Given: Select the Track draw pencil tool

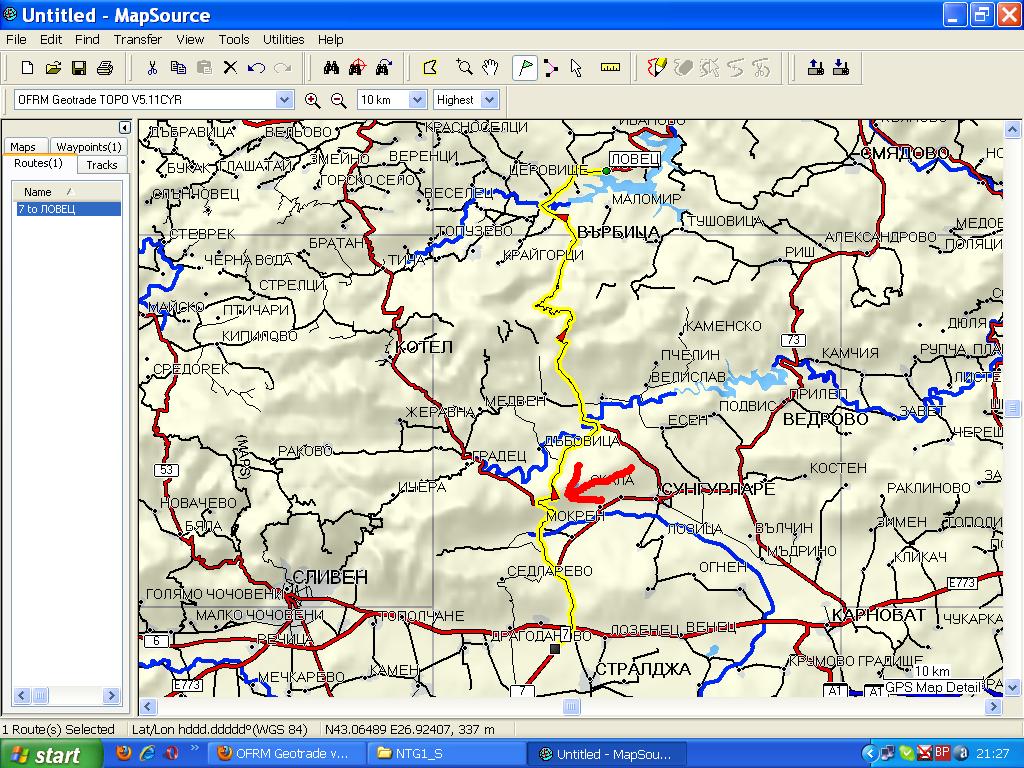Looking at the screenshot, I should pos(656,67).
